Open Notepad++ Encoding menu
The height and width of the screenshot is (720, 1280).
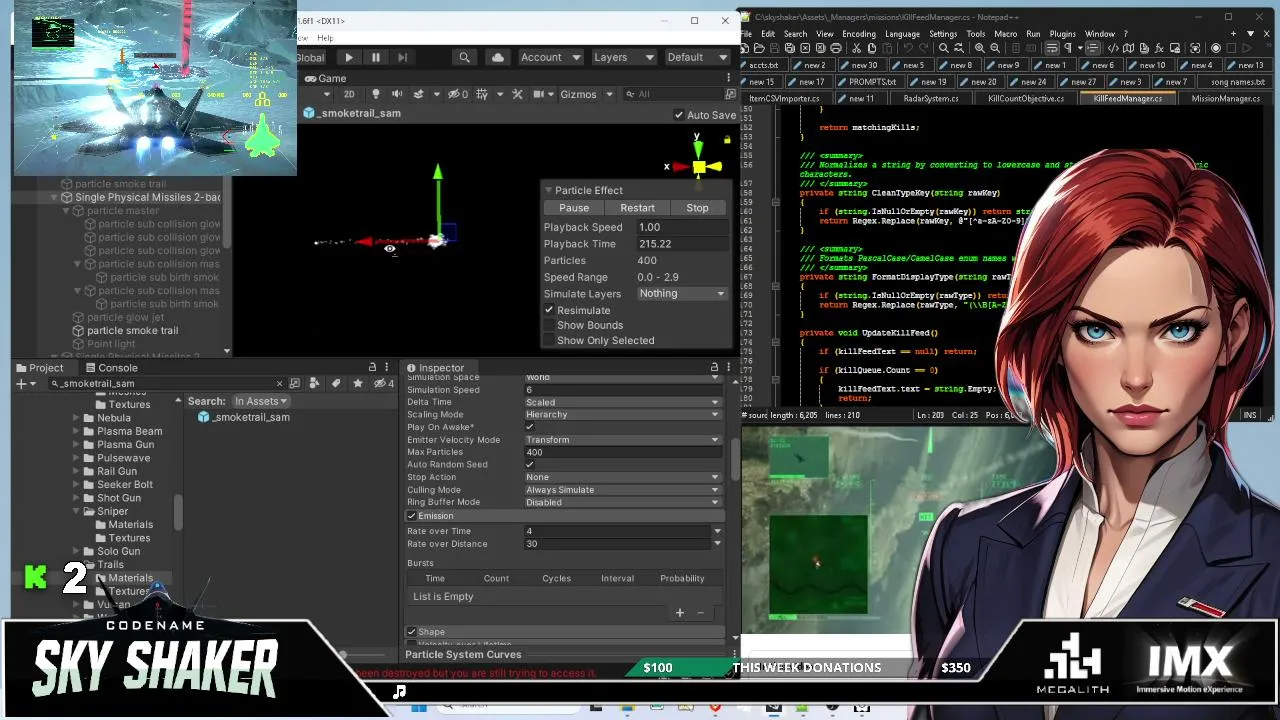click(x=858, y=34)
